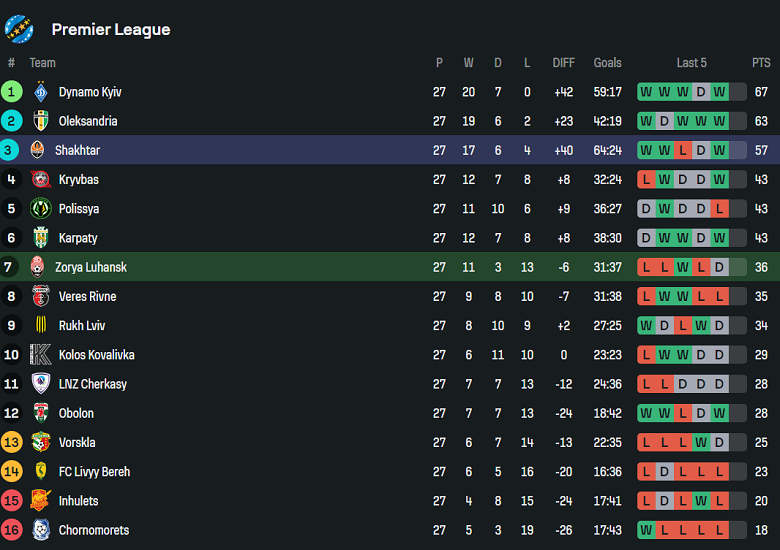Click Dynamo Kyiv's first Last 5 result badge
Screen dimensions: 780x550
646,92
